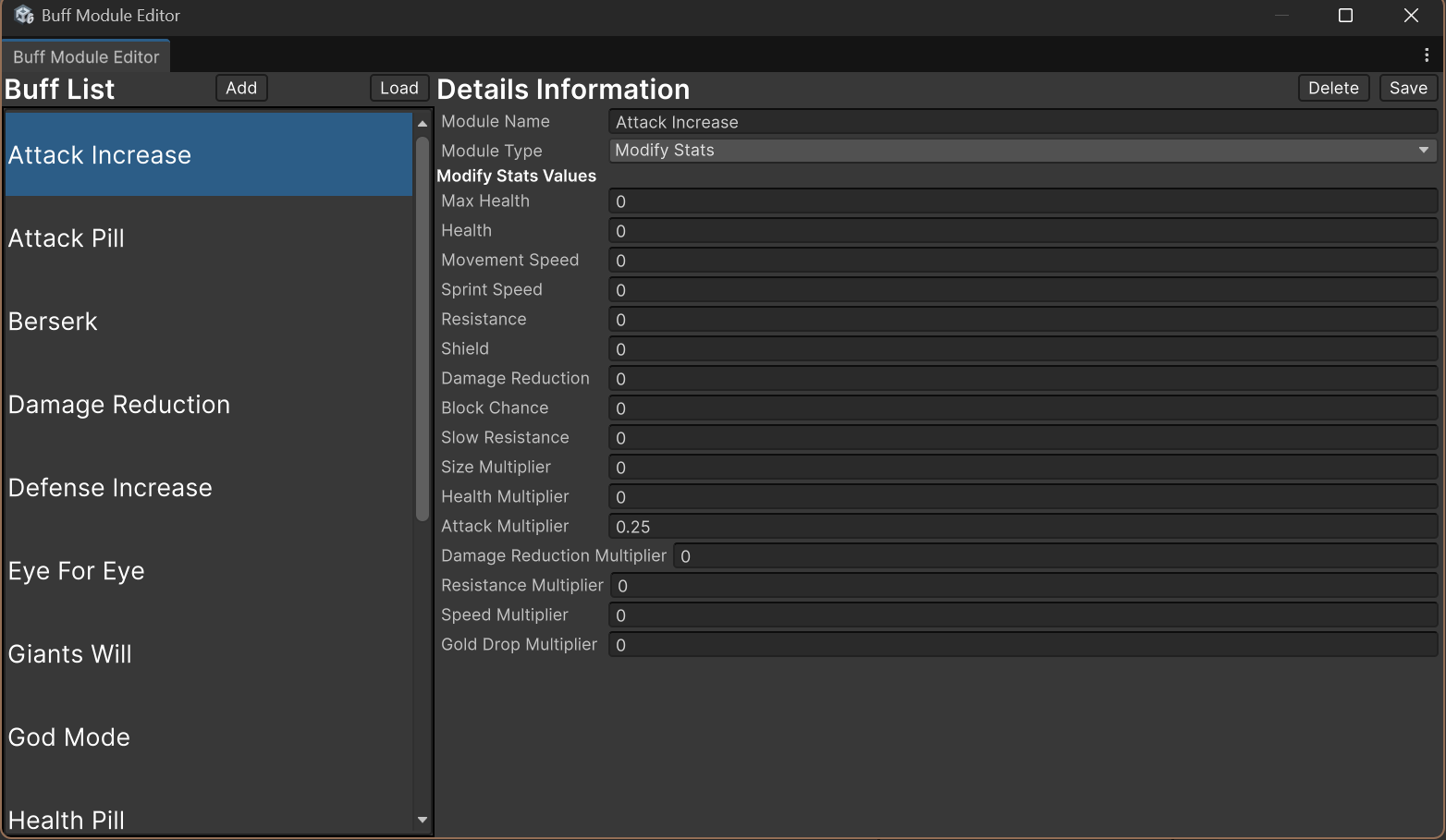Select Attack Pill in buff list
Viewport: 1446px width, 840px height.
point(209,237)
